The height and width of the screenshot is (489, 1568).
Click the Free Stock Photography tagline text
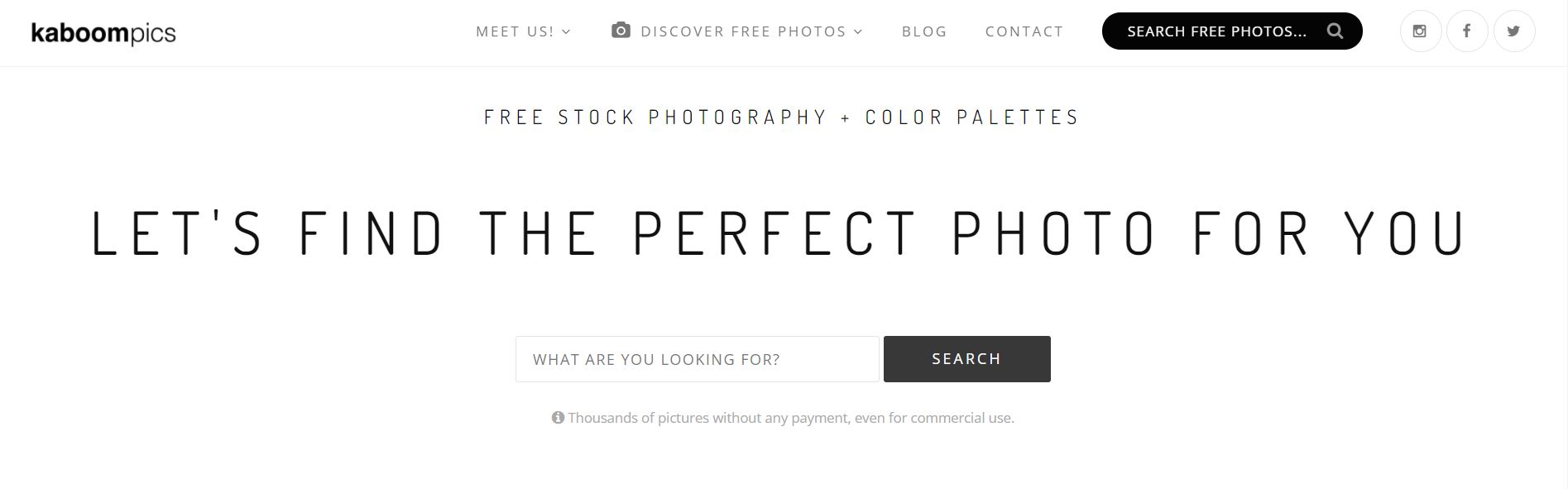pyautogui.click(x=655, y=117)
